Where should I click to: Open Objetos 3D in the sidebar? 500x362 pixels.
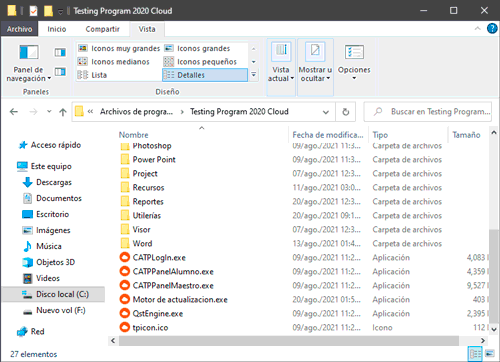tap(49, 262)
